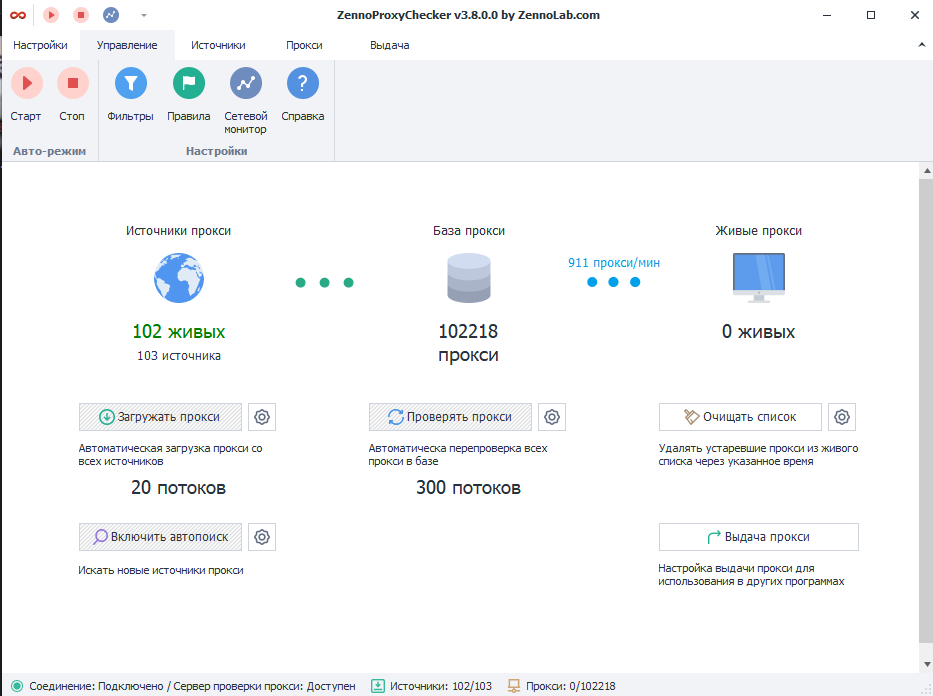Click the small start icon in title bar
This screenshot has width=933, height=696.
[x=51, y=15]
